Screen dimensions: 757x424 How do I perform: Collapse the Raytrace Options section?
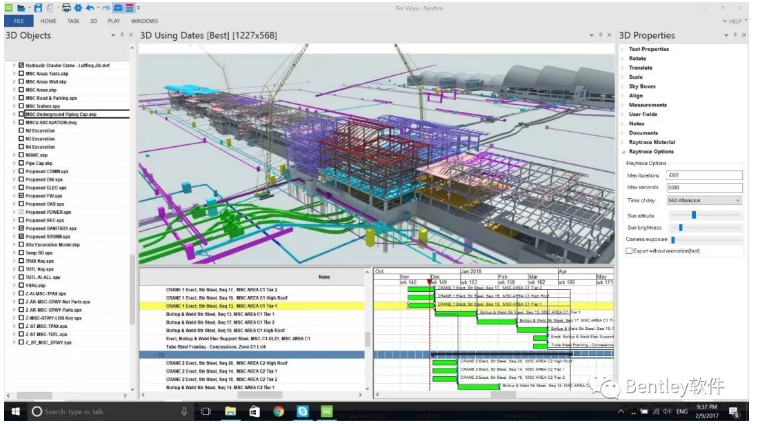tap(623, 151)
